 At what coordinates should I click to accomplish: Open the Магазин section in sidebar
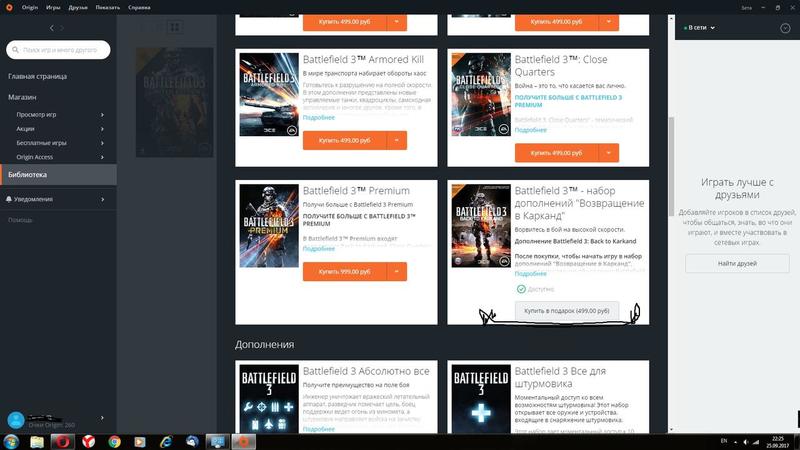22,97
